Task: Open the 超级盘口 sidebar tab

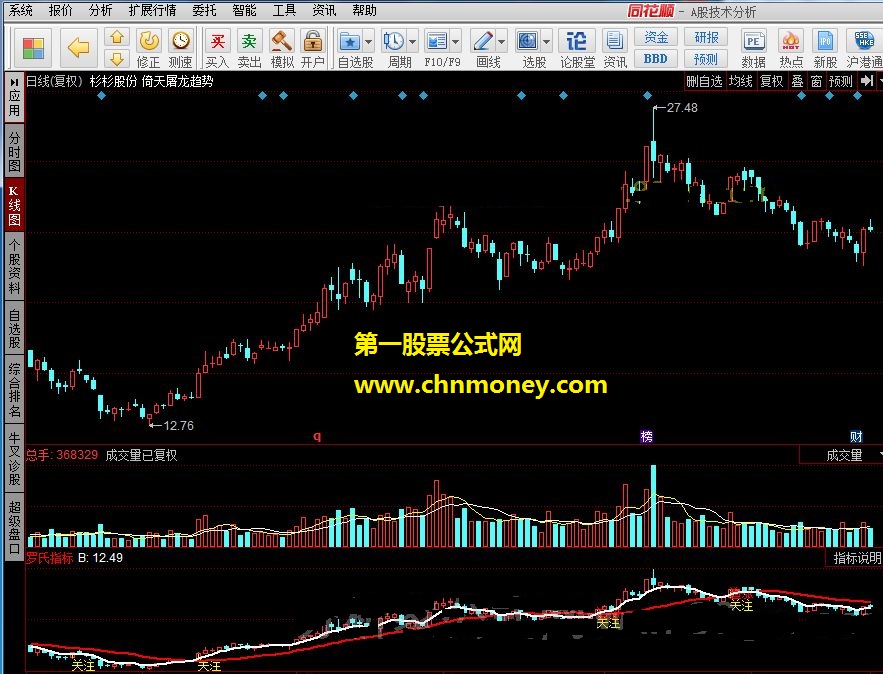Action: pos(14,527)
